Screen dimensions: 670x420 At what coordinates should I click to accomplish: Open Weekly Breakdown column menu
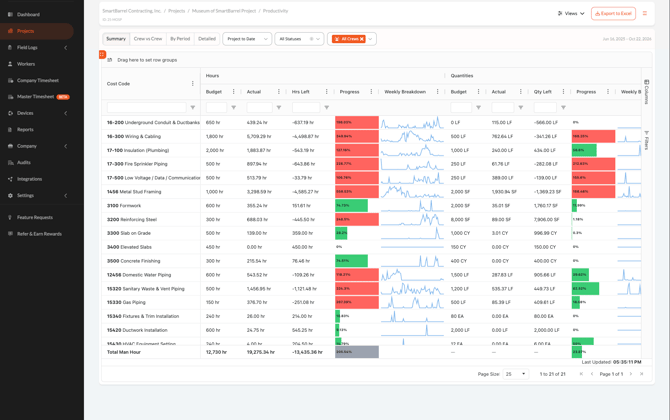[x=438, y=92]
